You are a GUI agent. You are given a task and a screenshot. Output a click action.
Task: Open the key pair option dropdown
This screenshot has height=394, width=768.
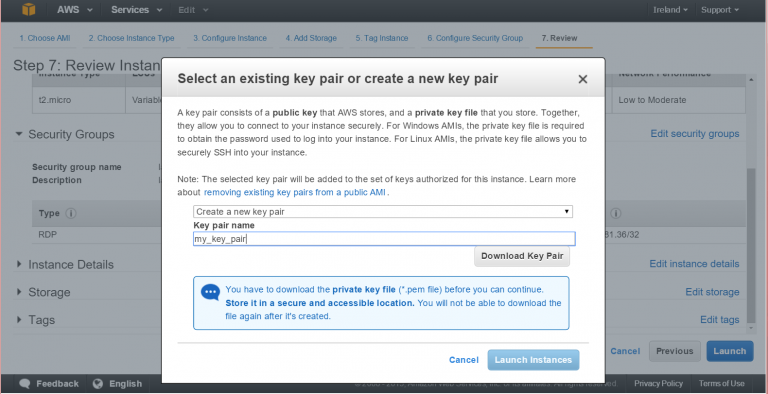point(383,212)
